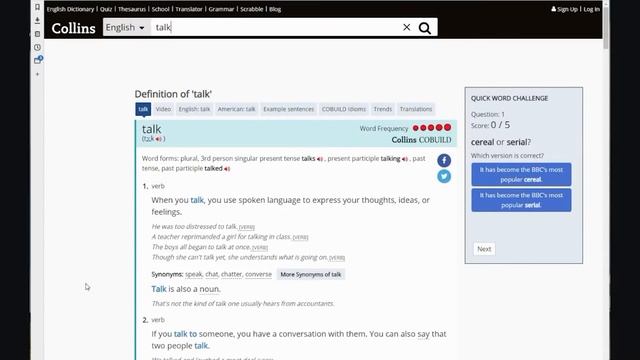This screenshot has width=640, height=360.
Task: Open the synonym link 'converse'
Action: pyautogui.click(x=258, y=274)
